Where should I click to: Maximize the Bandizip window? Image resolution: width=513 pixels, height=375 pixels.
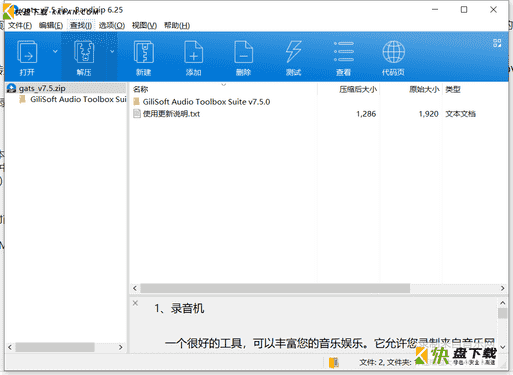pyautogui.click(x=464, y=10)
